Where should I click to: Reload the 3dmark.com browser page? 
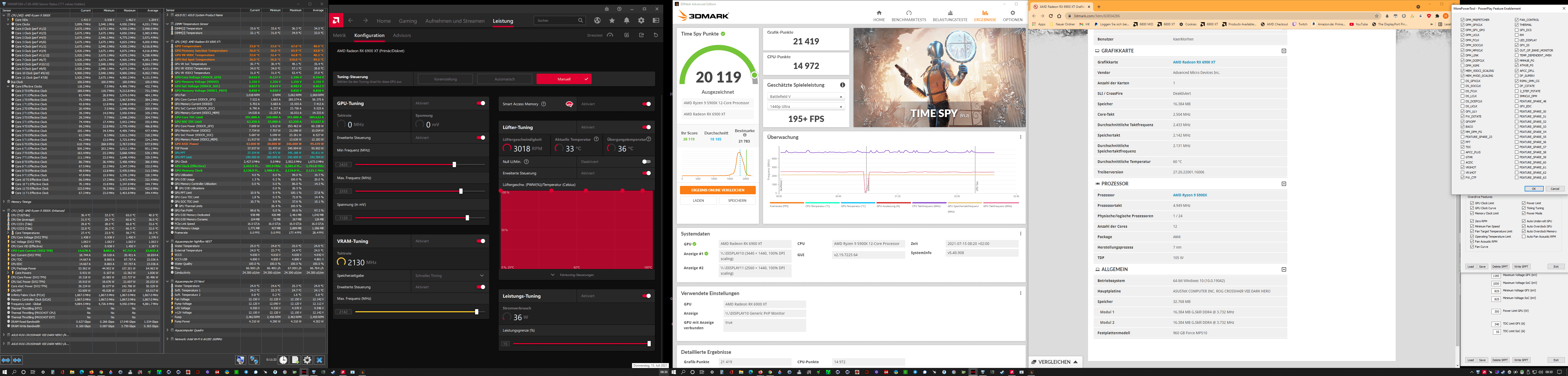[1051, 16]
